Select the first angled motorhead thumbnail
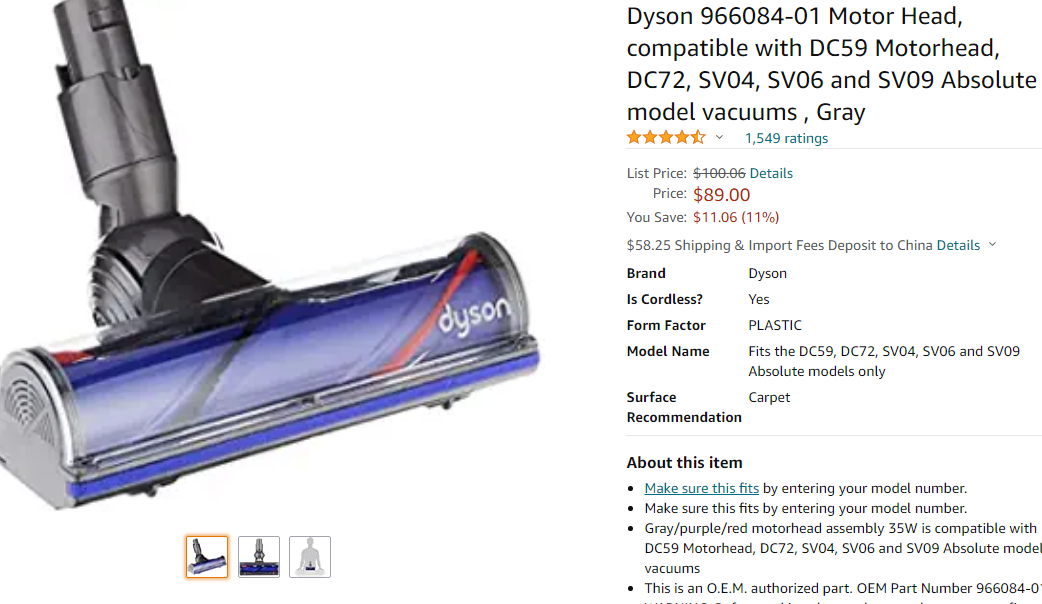 point(207,557)
